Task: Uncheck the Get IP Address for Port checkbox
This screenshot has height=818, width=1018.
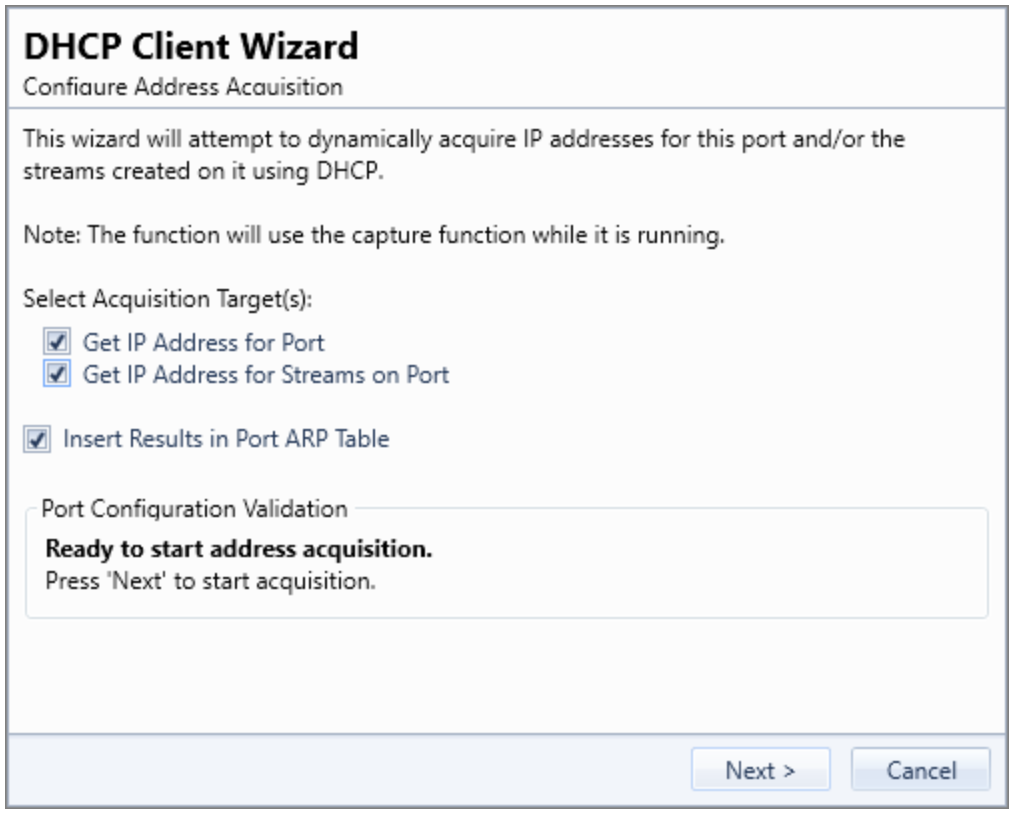Action: [x=57, y=341]
